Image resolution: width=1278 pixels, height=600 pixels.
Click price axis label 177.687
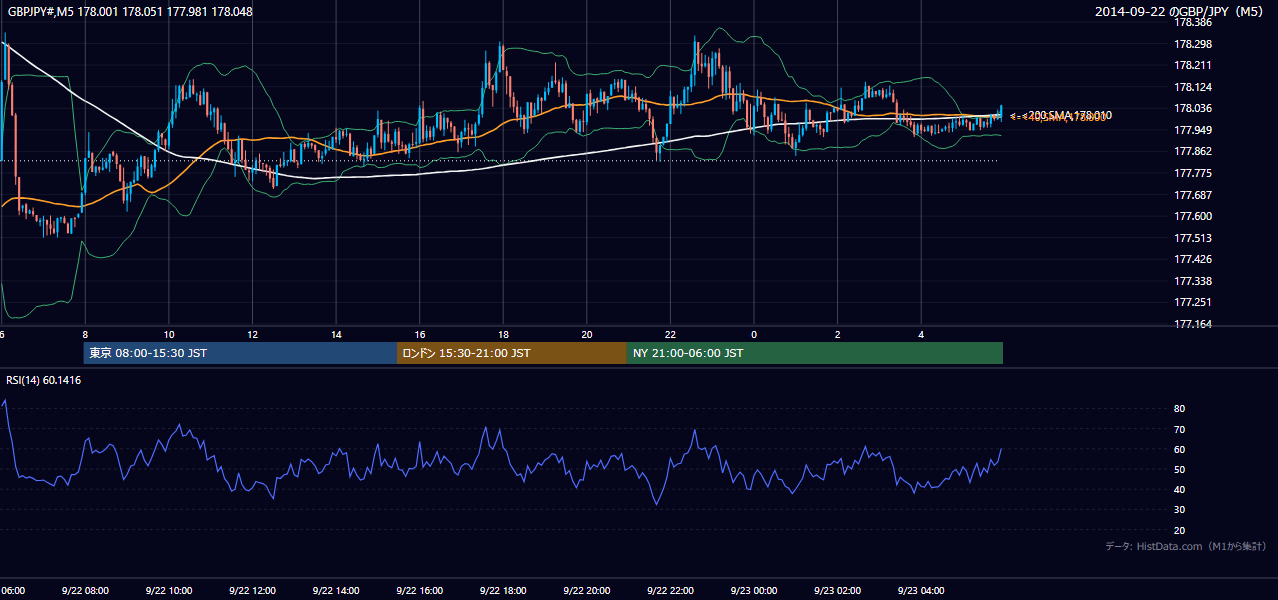tap(1193, 195)
